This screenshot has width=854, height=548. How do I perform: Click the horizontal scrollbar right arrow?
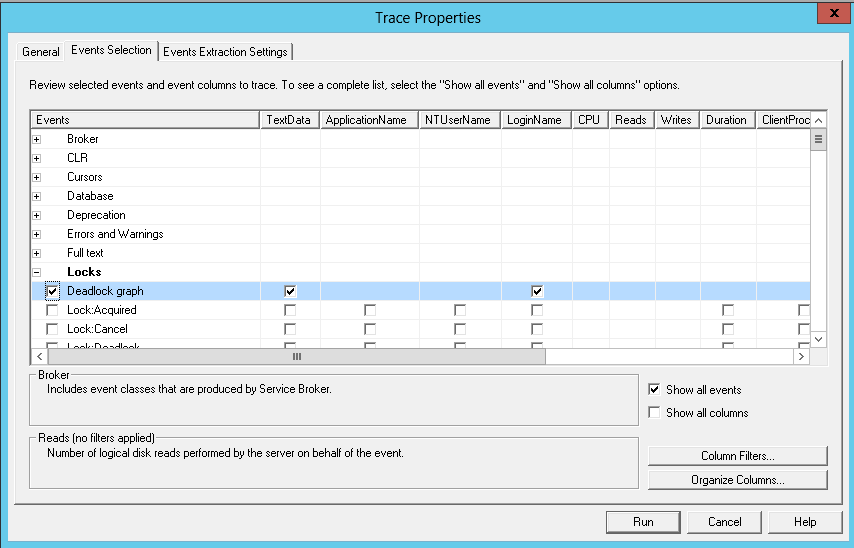[800, 356]
